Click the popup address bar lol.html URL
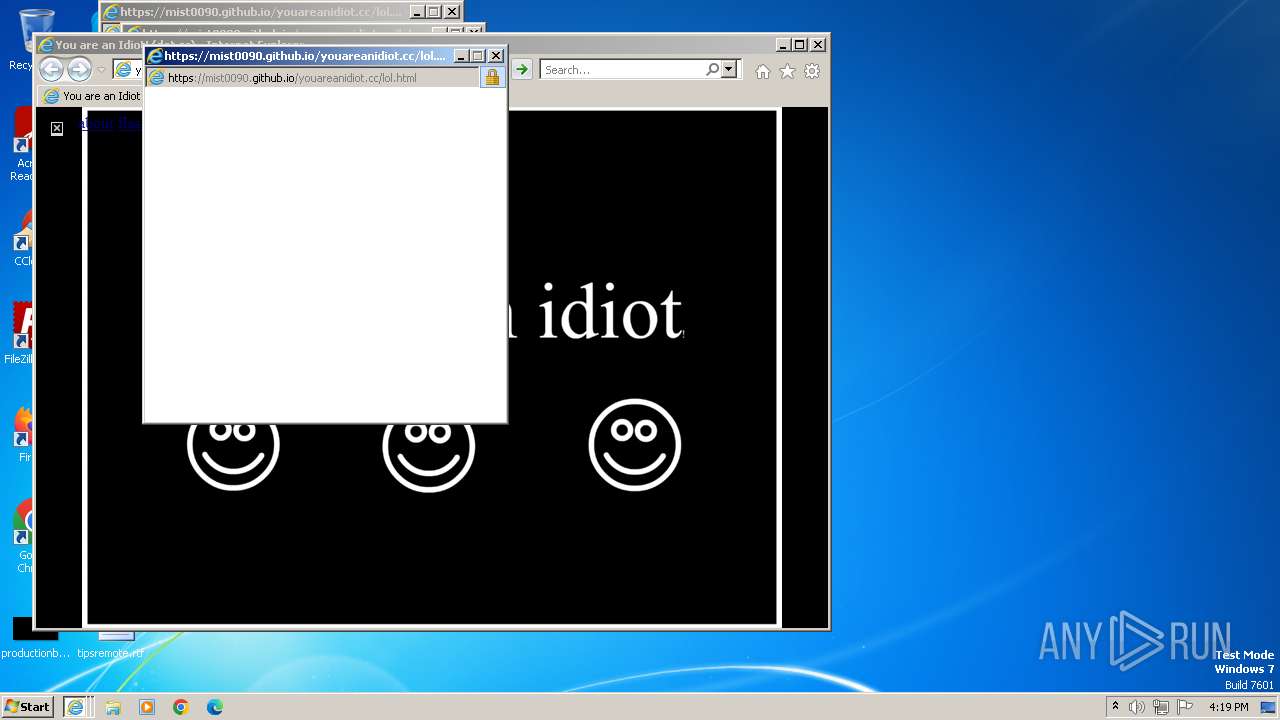The height and width of the screenshot is (720, 1280). (292, 77)
